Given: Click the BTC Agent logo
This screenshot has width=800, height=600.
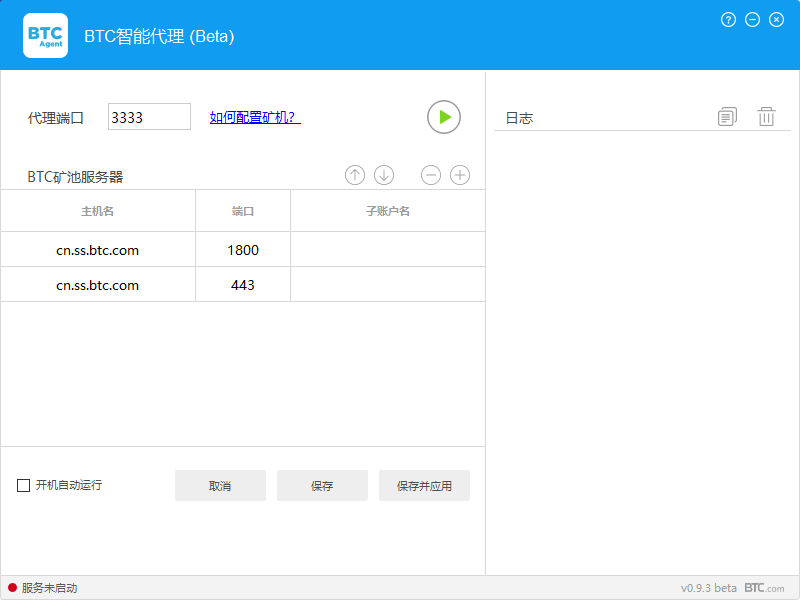Looking at the screenshot, I should [45, 36].
